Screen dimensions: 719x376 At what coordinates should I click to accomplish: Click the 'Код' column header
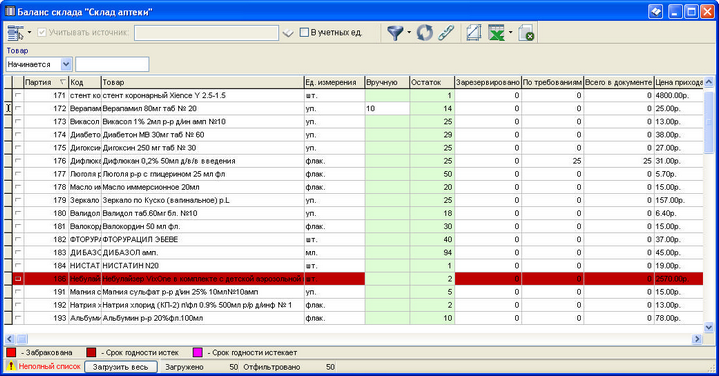click(x=85, y=82)
